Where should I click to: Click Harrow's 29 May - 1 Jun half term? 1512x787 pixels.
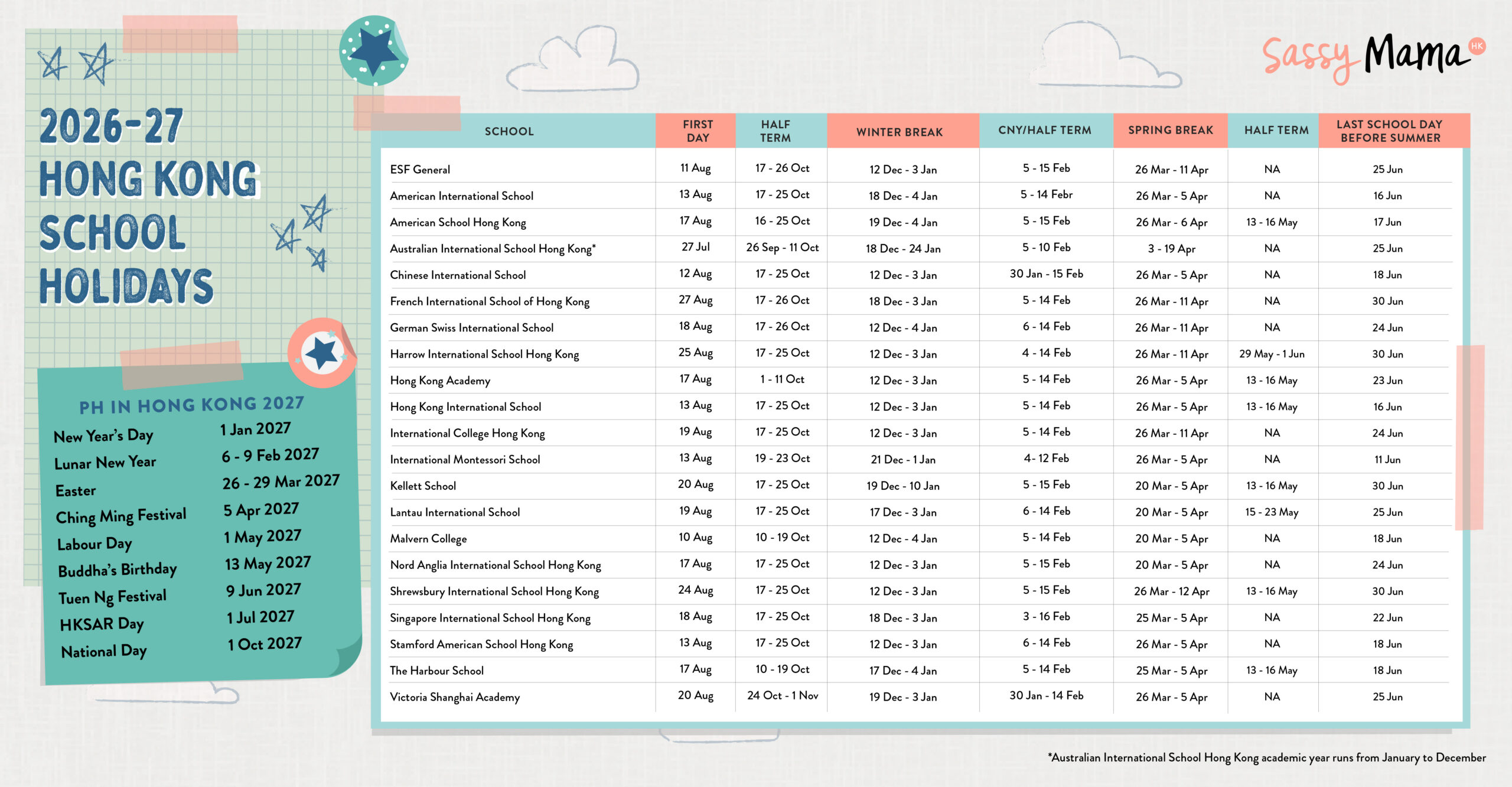coord(1272,354)
